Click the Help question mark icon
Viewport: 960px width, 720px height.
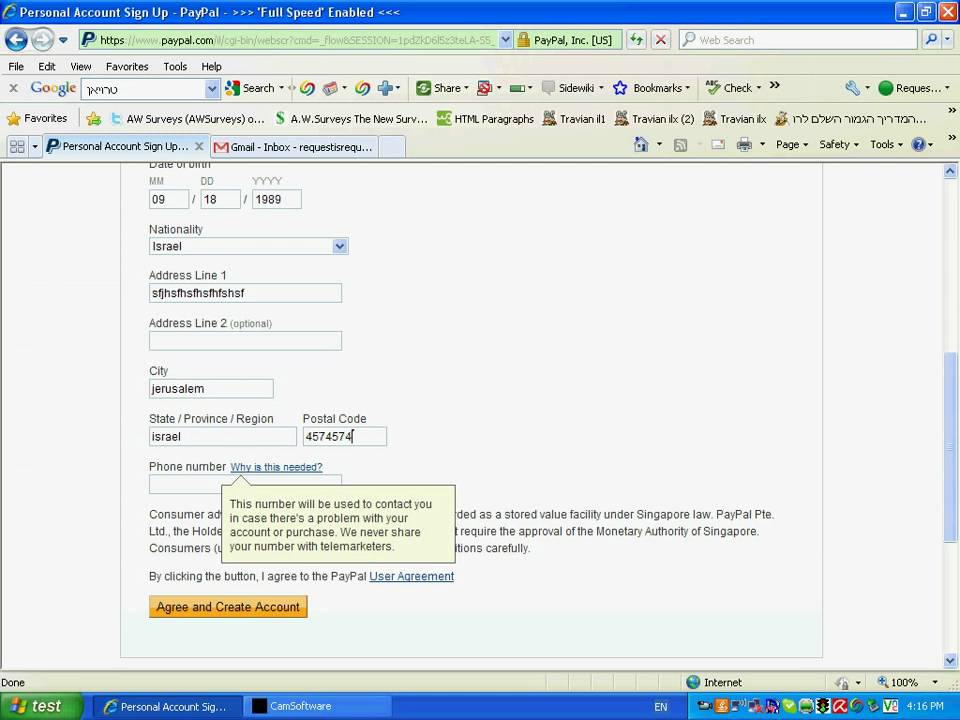click(x=918, y=144)
